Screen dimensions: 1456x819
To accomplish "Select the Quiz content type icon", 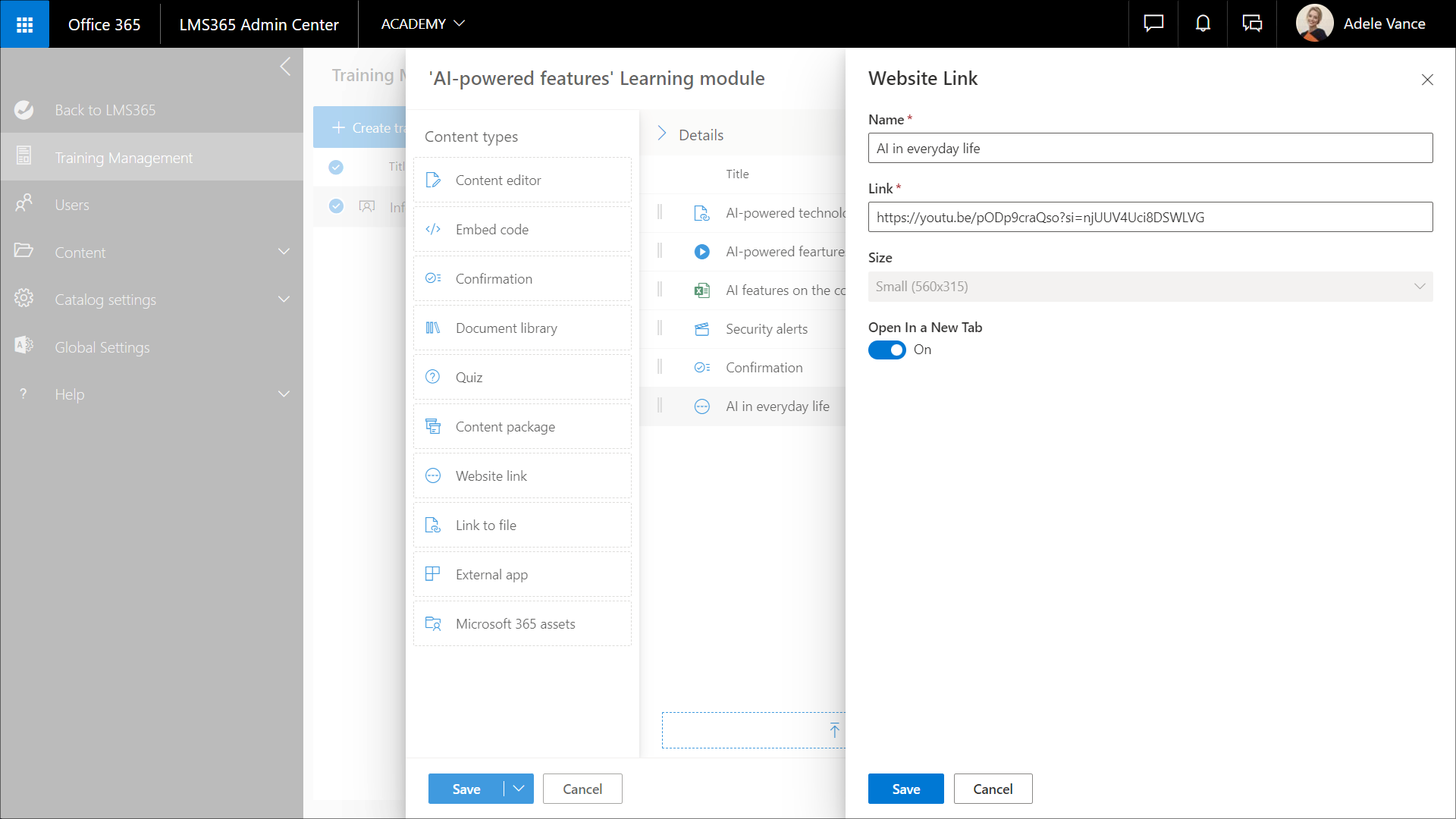I will pyautogui.click(x=433, y=377).
